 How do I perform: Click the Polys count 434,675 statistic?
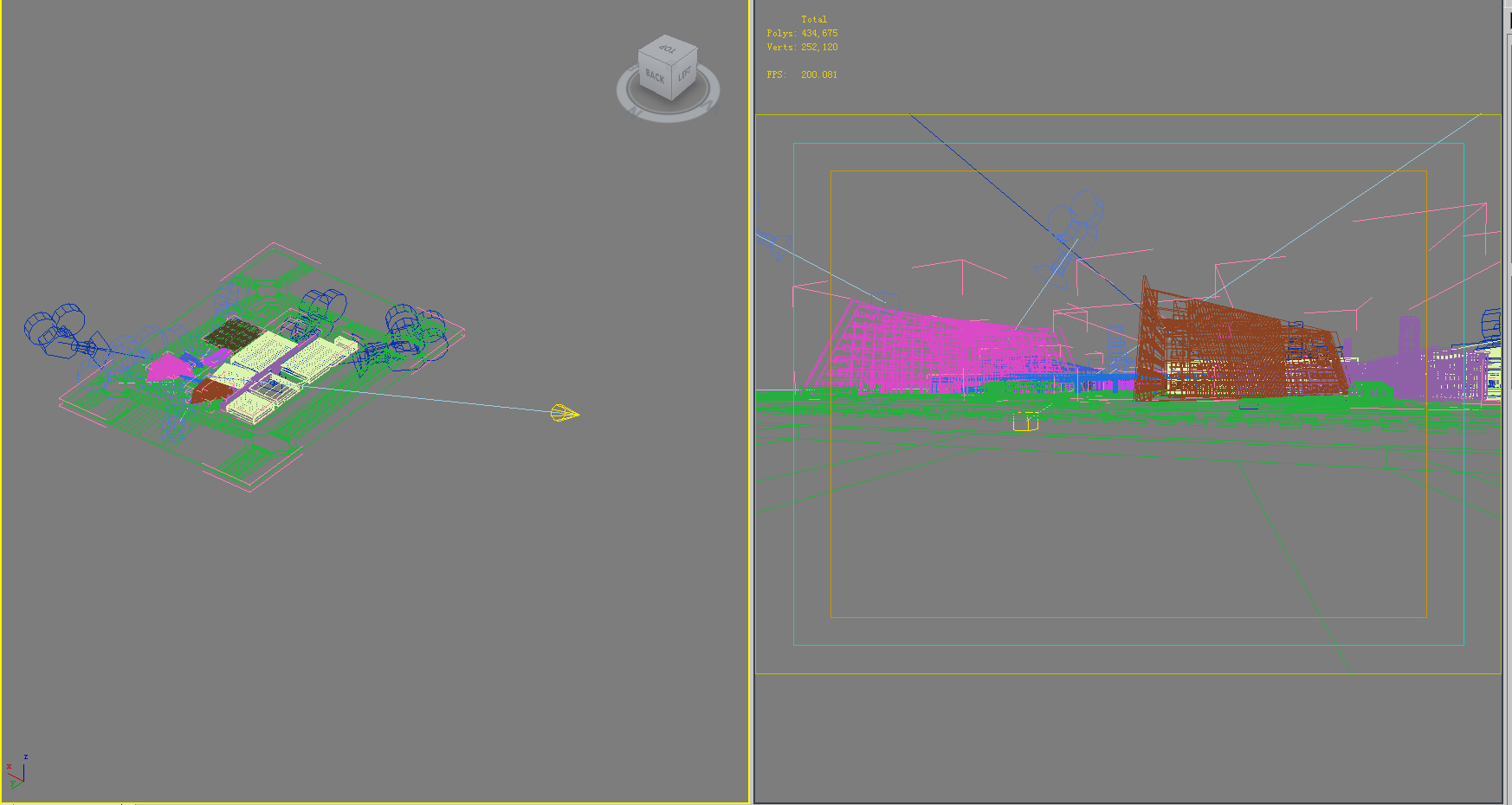click(802, 33)
